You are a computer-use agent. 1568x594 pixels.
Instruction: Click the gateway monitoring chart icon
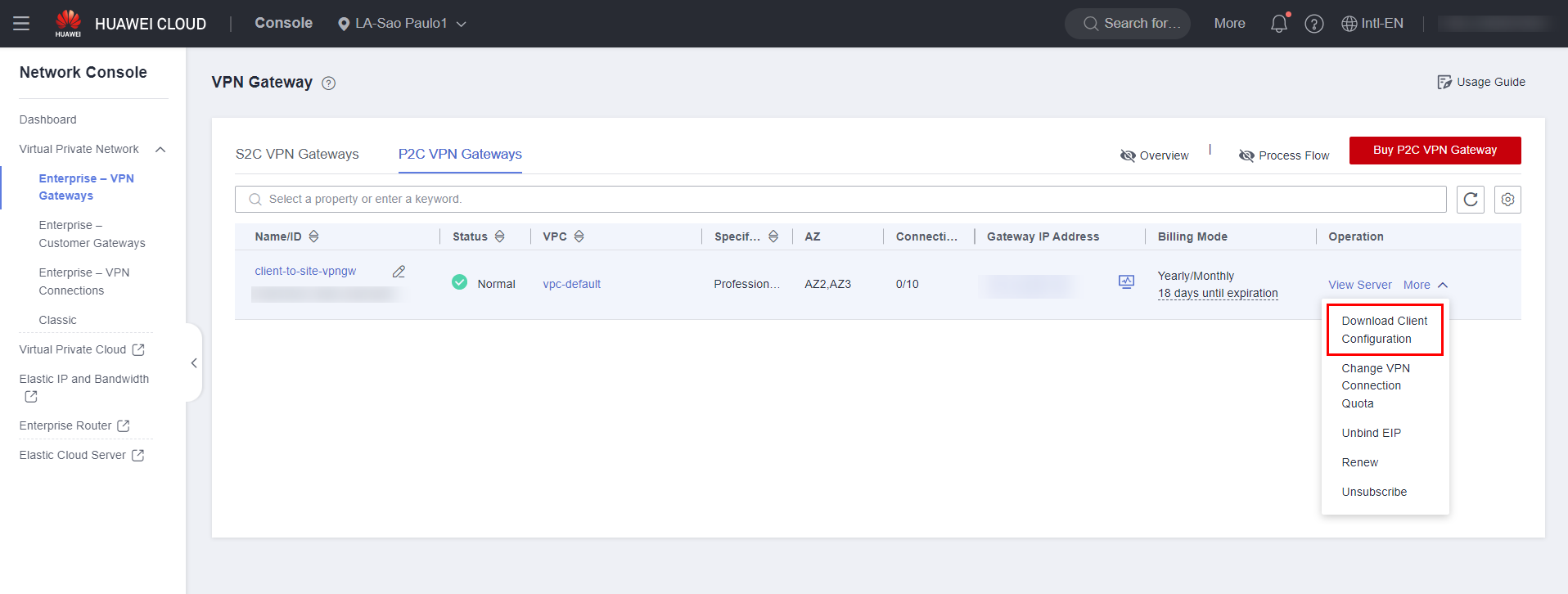point(1126,282)
